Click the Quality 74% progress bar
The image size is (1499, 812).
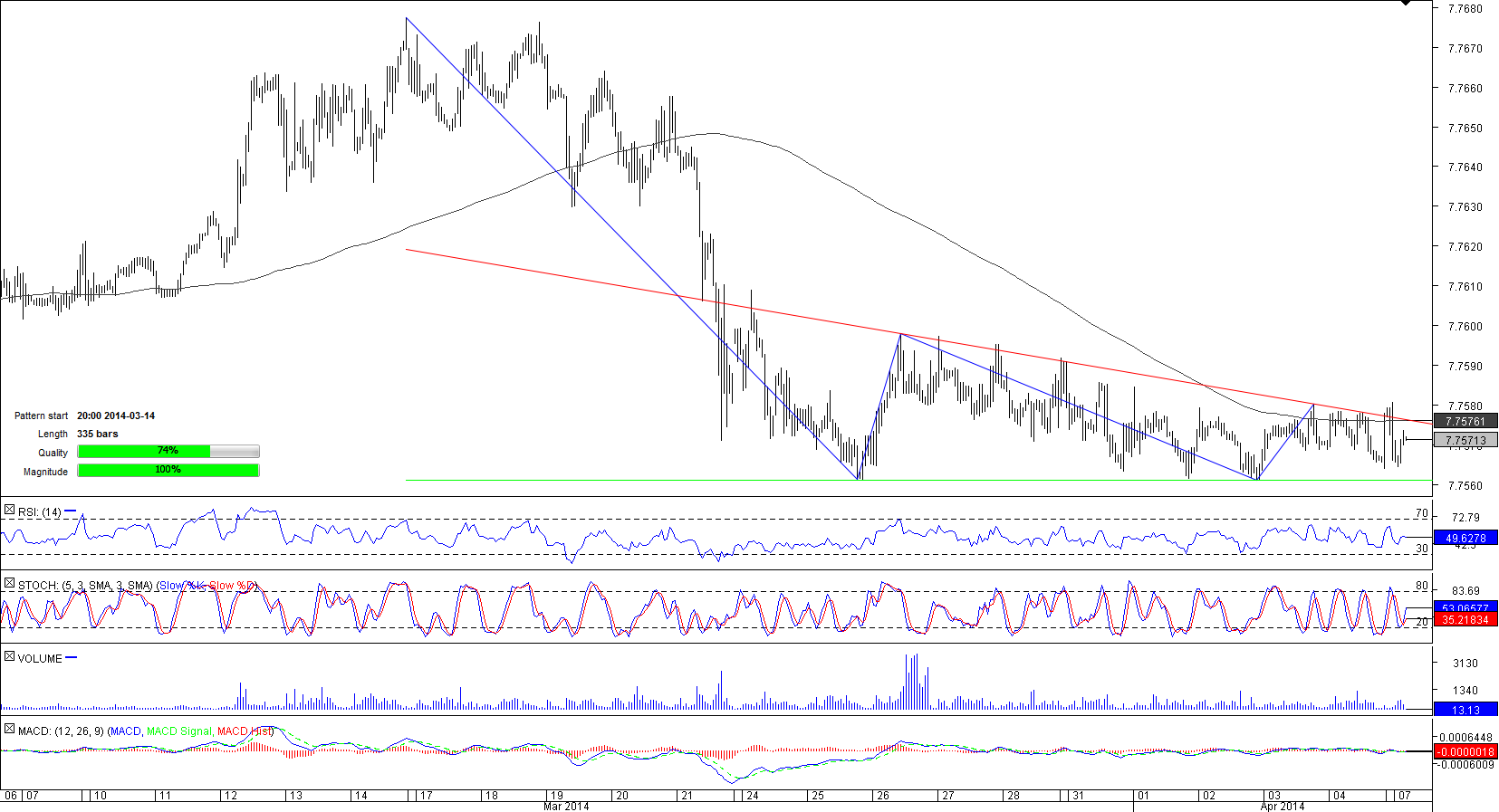168,452
